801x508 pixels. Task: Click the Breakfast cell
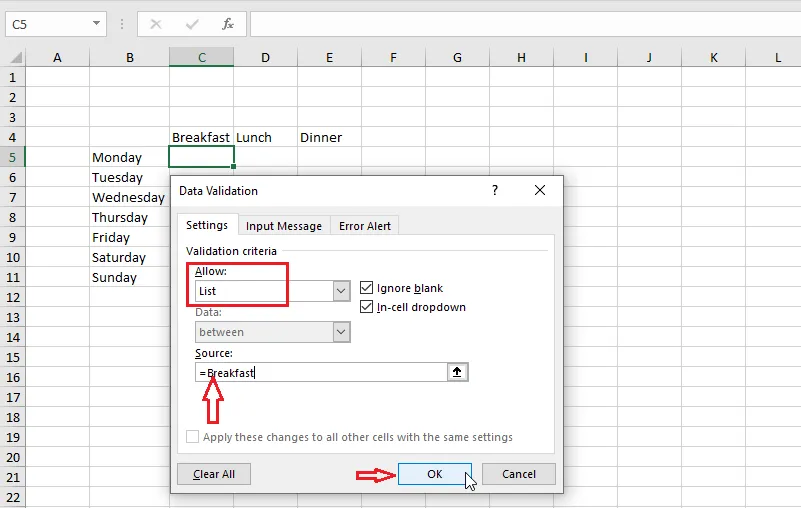pos(202,137)
